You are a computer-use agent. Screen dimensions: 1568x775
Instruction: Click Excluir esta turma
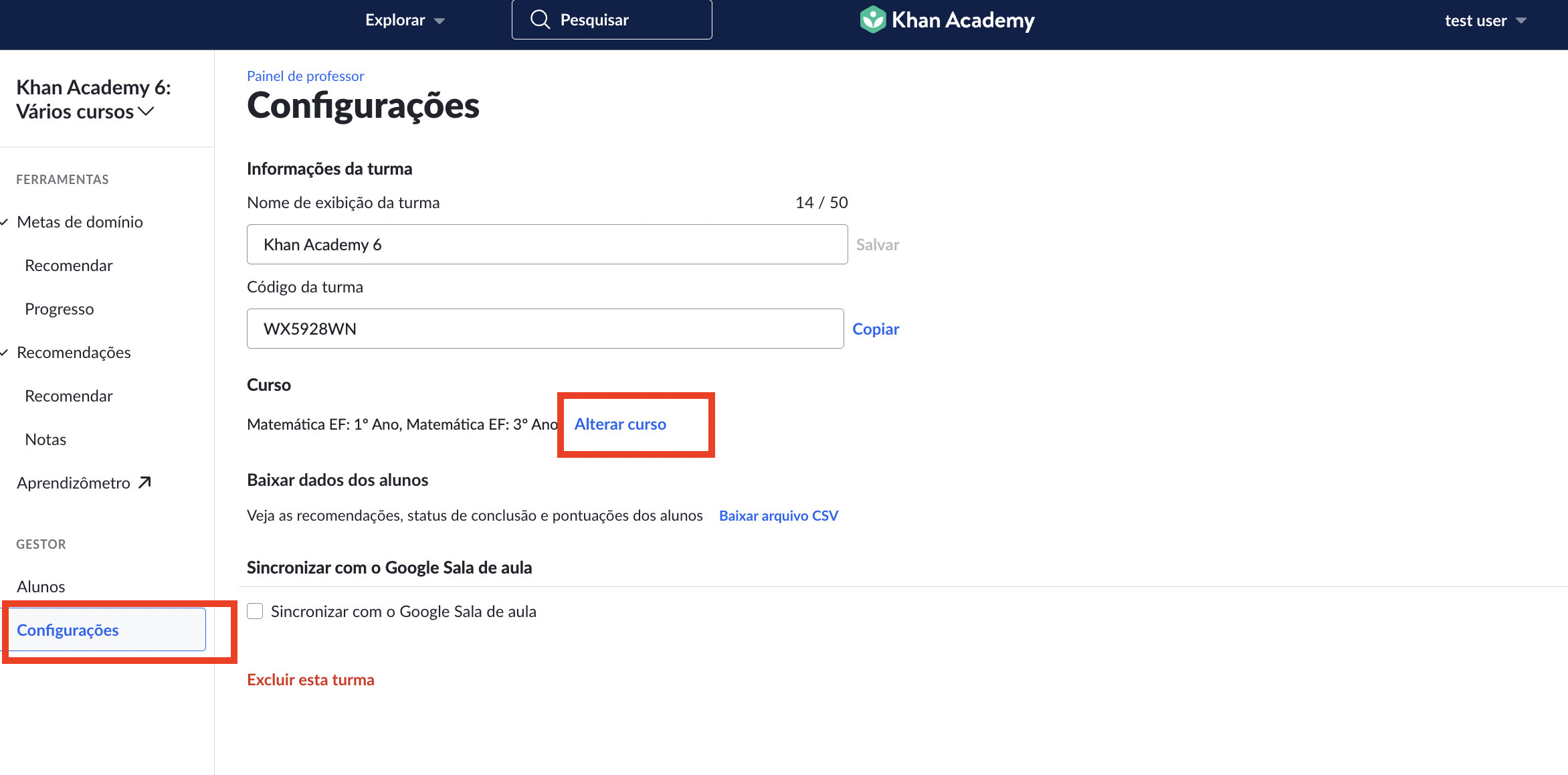[310, 680]
